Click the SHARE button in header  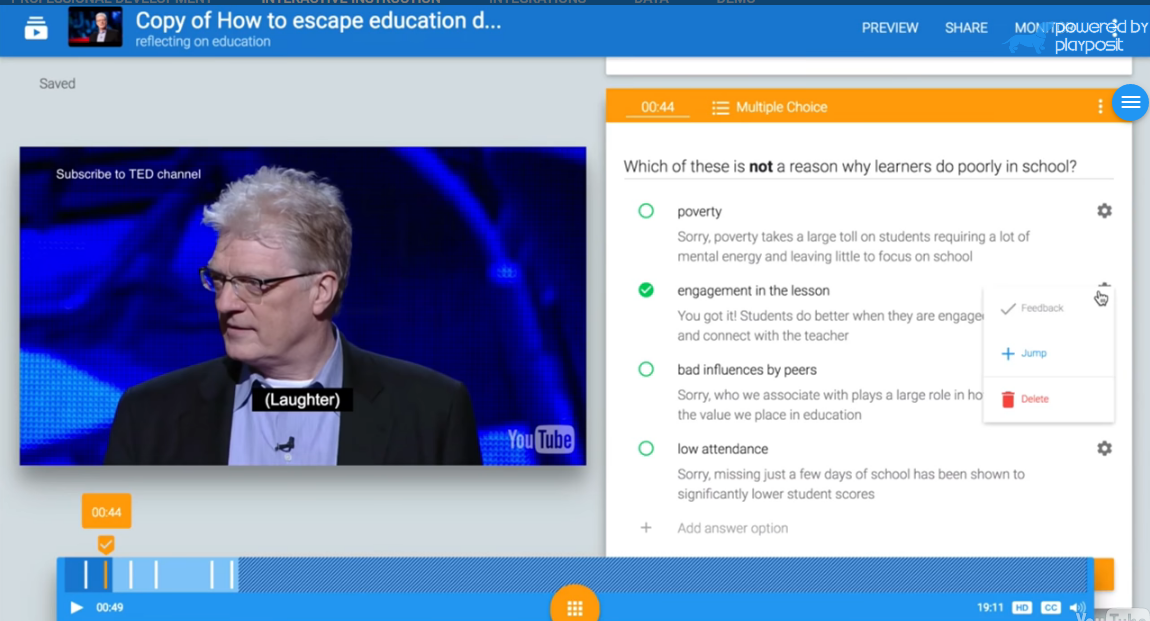click(966, 28)
